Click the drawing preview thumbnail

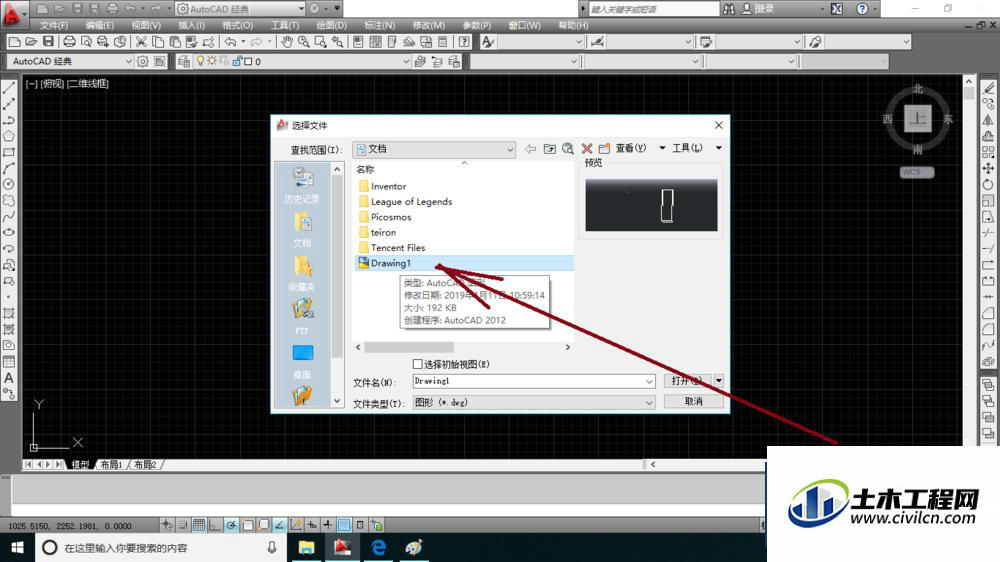pos(651,205)
